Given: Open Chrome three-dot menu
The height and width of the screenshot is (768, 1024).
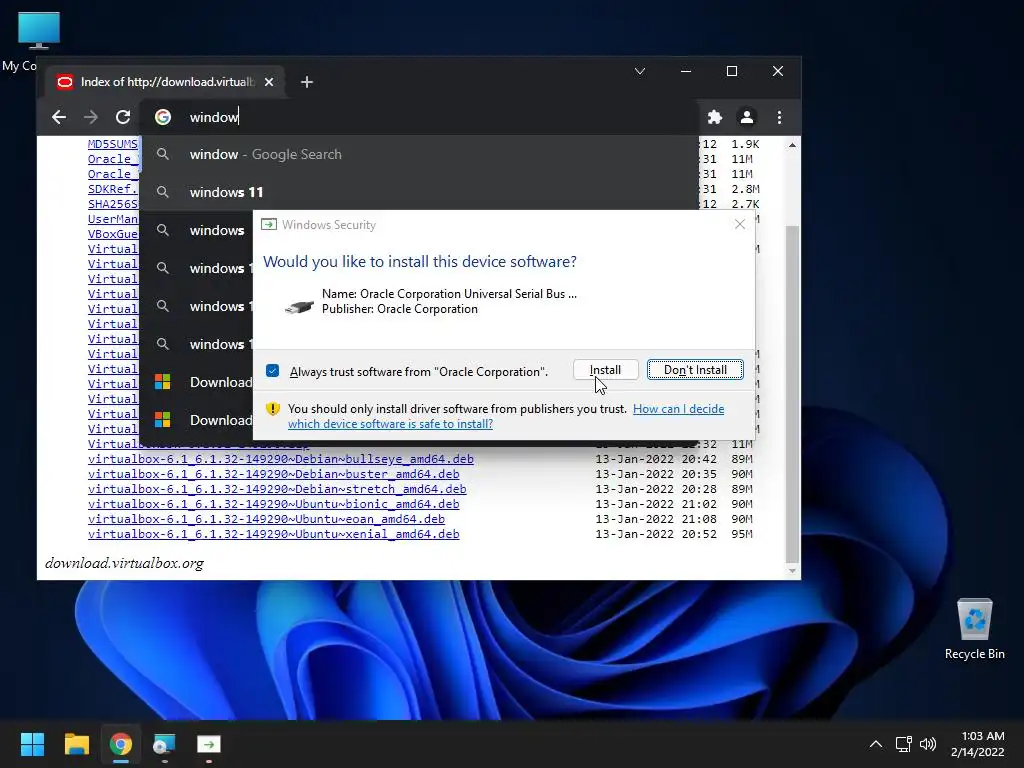Looking at the screenshot, I should [779, 117].
